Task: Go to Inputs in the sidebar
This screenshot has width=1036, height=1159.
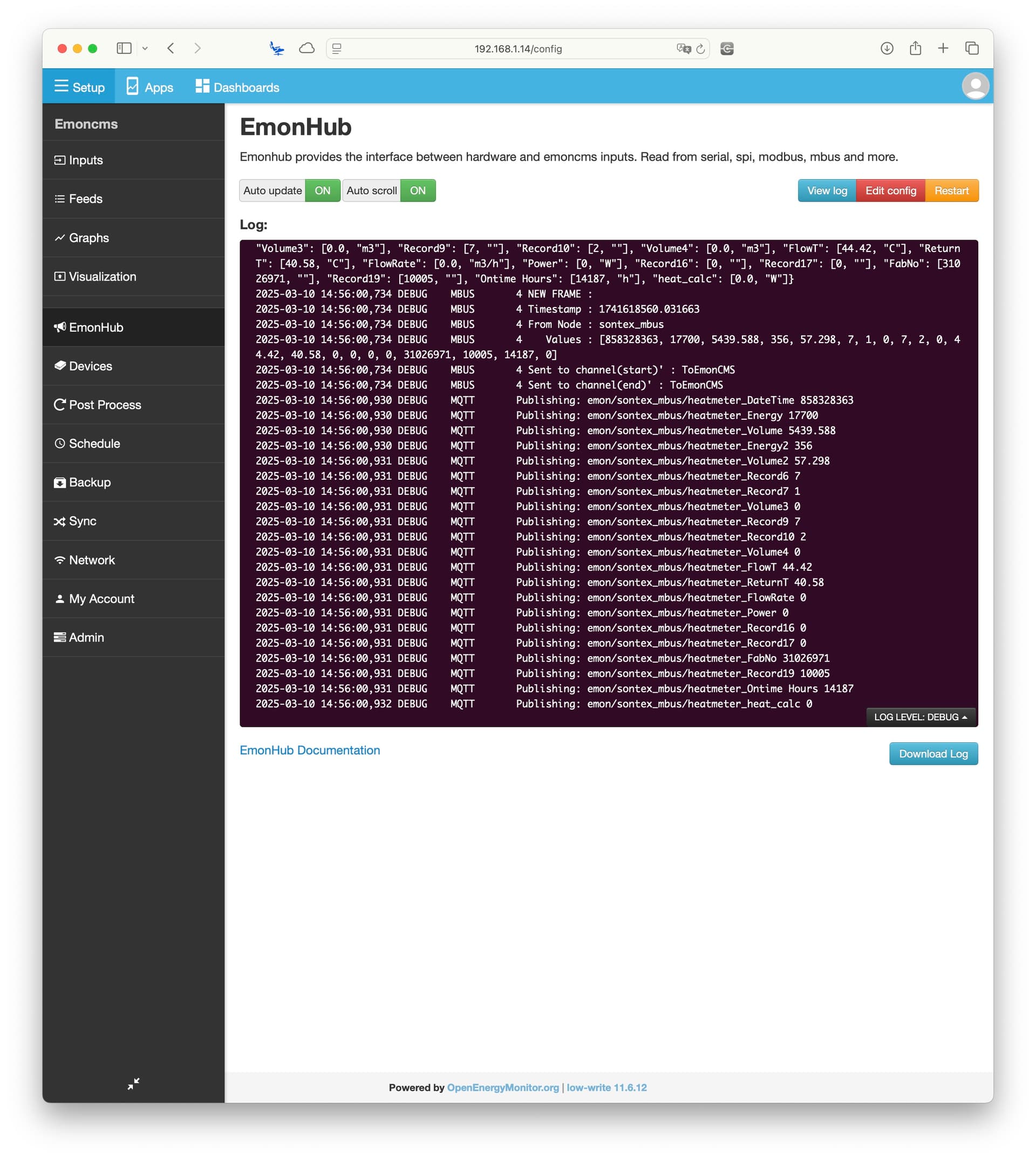Action: [133, 160]
